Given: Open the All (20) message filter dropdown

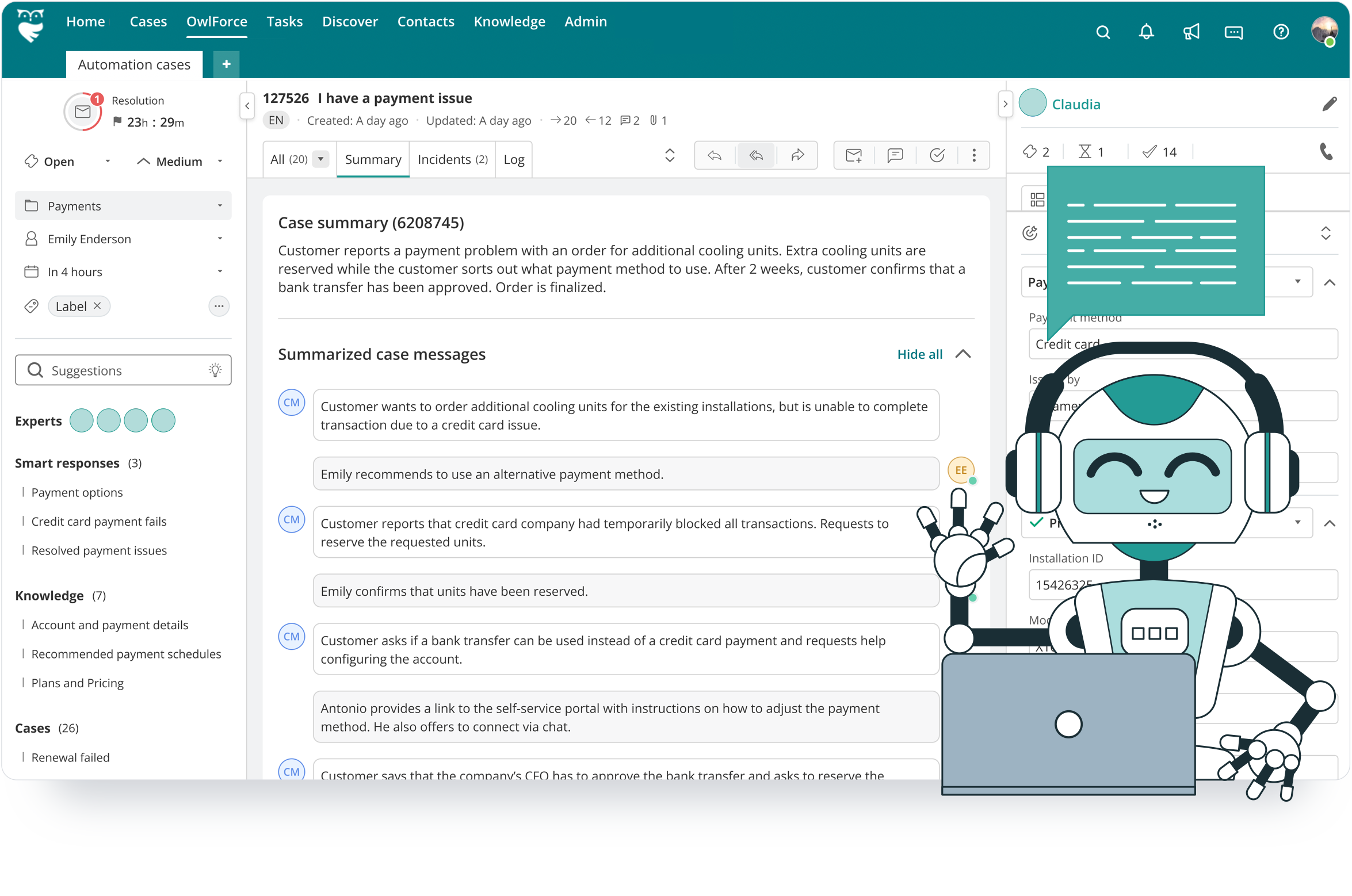Looking at the screenshot, I should coord(320,159).
